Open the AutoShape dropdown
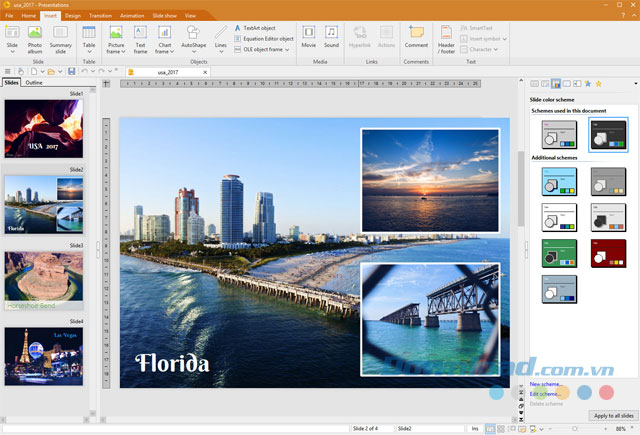 [x=193, y=51]
